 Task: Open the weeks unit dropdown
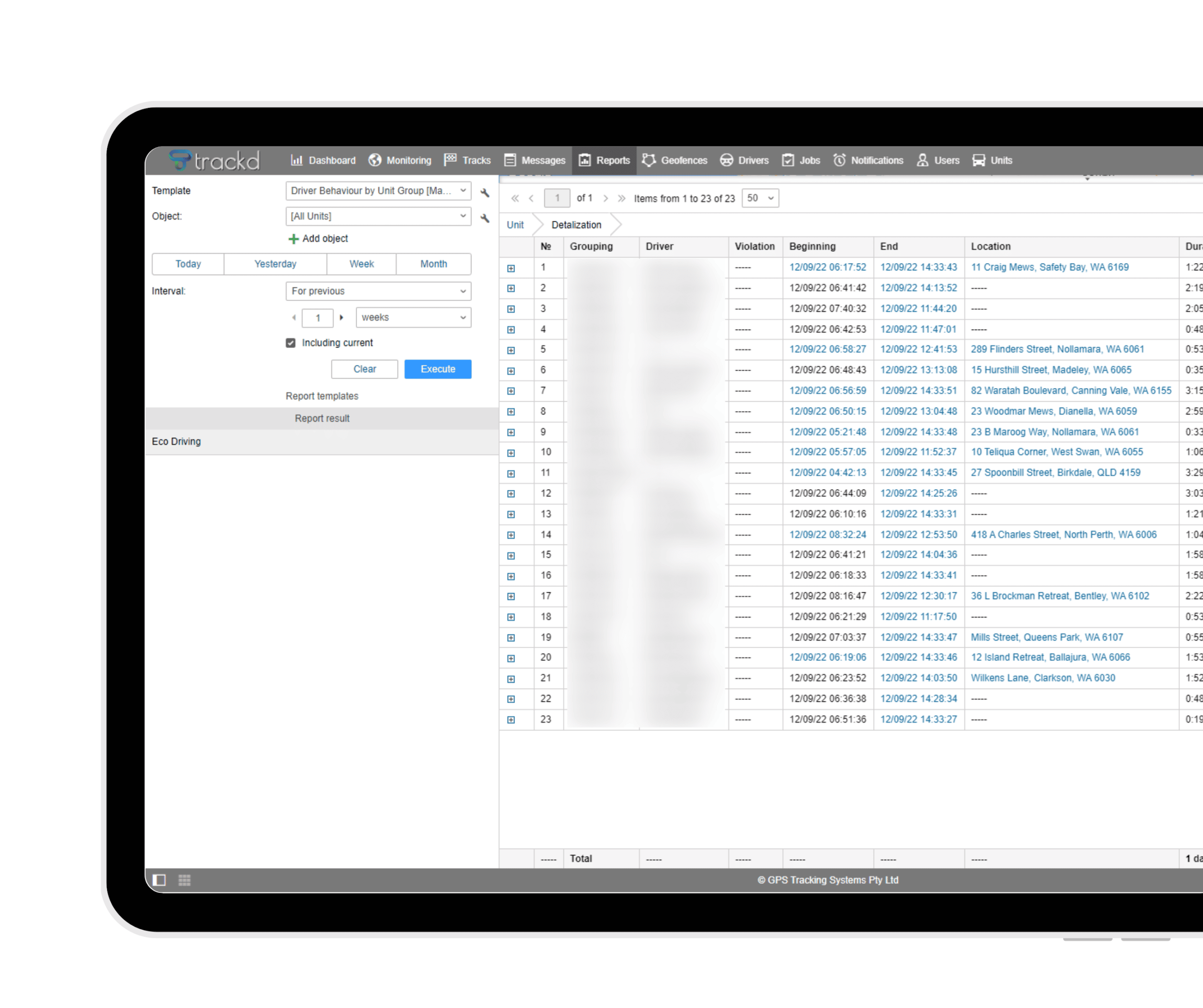413,318
